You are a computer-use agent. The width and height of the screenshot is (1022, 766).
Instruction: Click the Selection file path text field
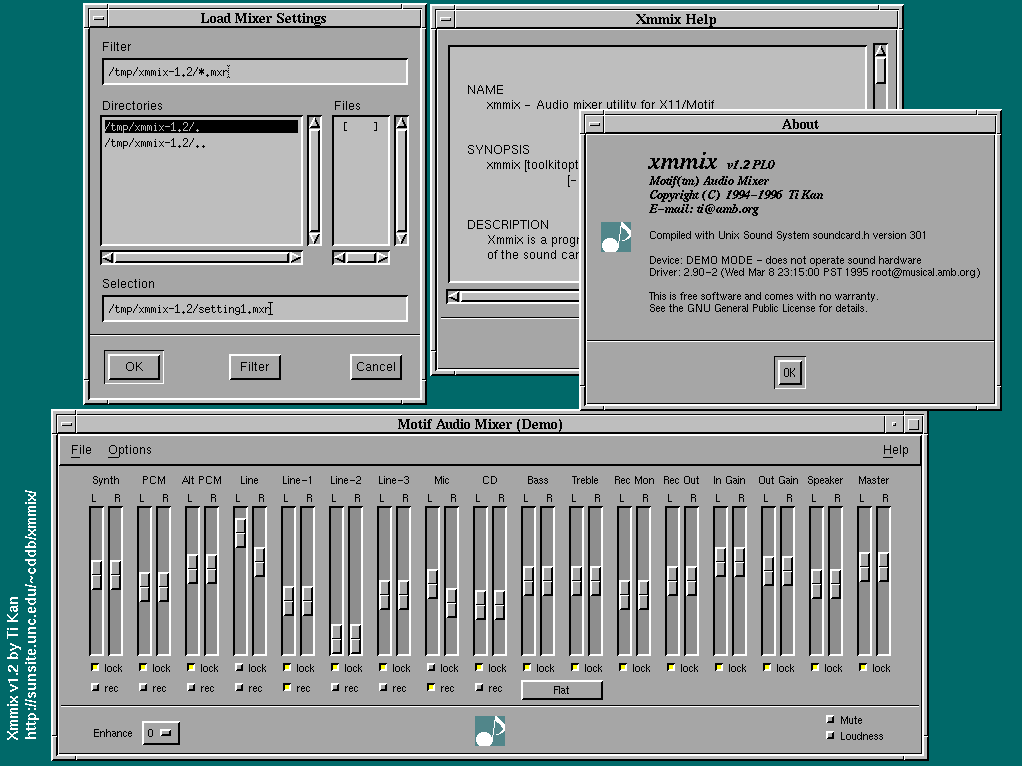tap(254, 309)
